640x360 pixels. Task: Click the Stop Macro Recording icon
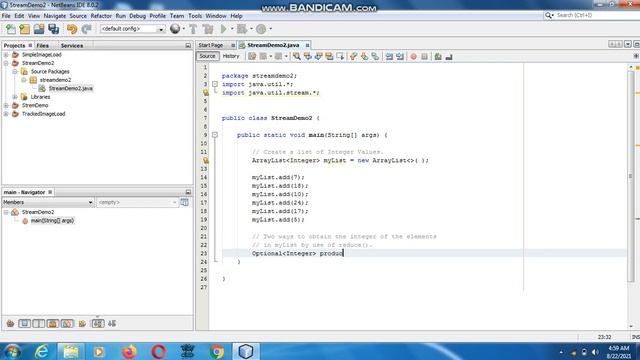[424, 56]
